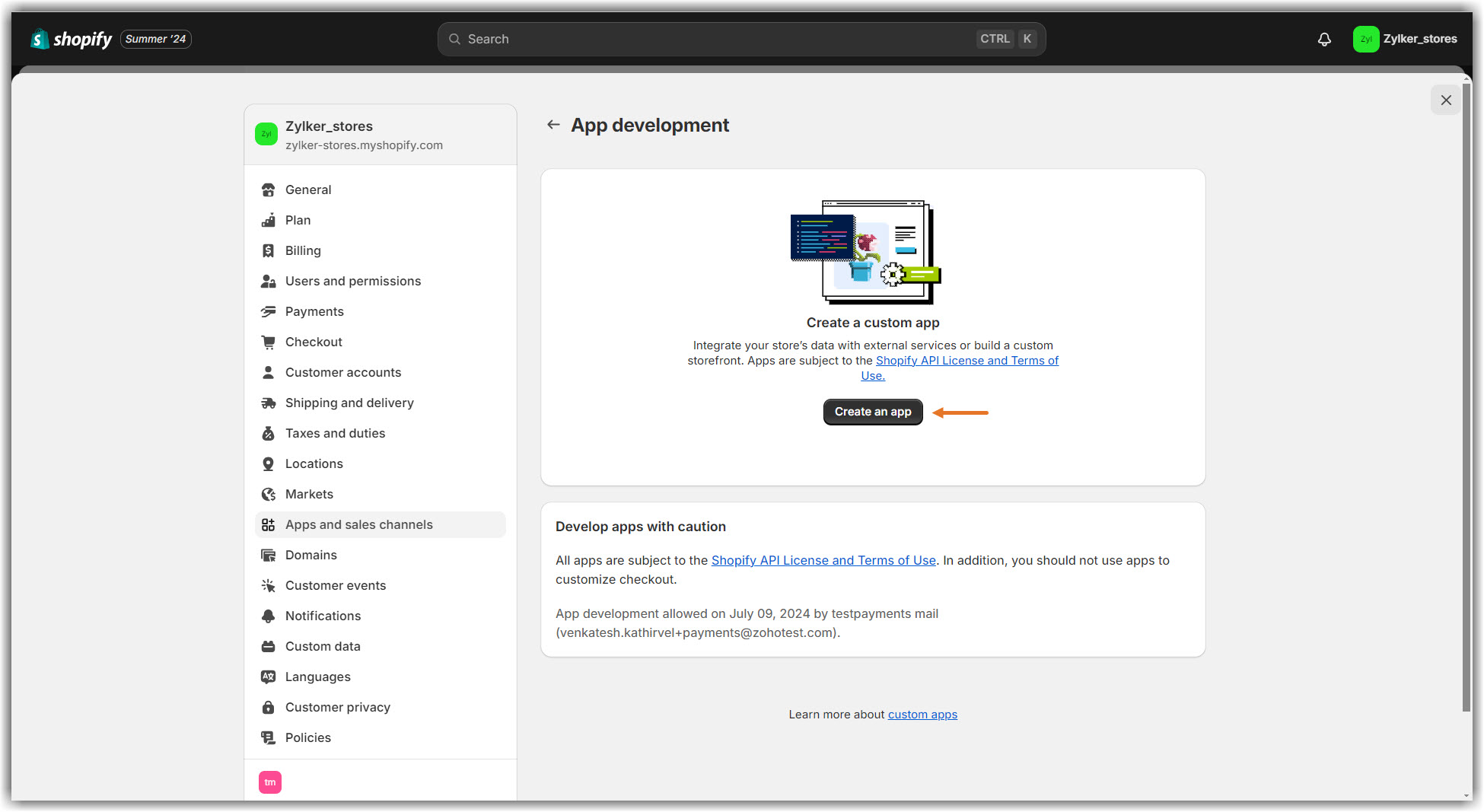Screen dimensions: 1484x812
Task: Select Customer accounts in the sidebar
Action: [x=381, y=372]
